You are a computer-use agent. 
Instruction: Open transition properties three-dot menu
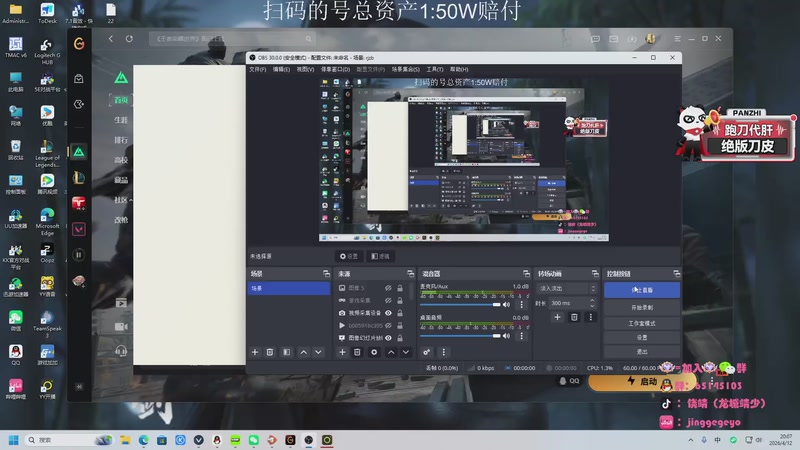tap(591, 317)
